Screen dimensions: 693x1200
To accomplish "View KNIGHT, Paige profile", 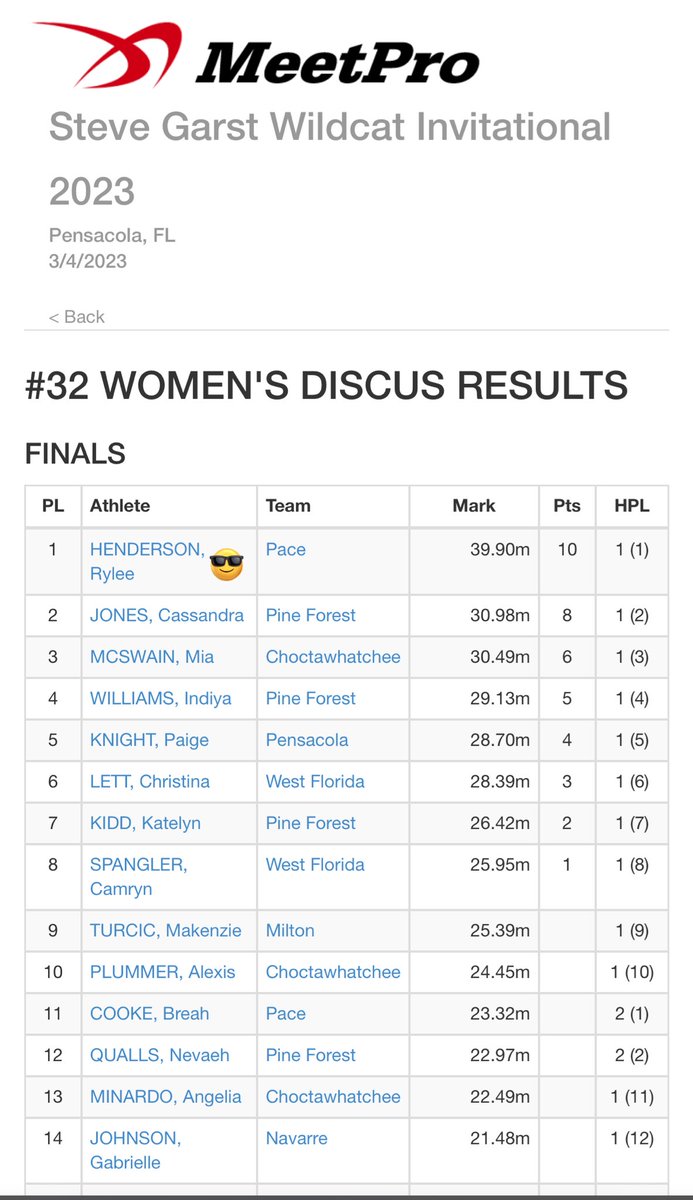I will pyautogui.click(x=149, y=740).
